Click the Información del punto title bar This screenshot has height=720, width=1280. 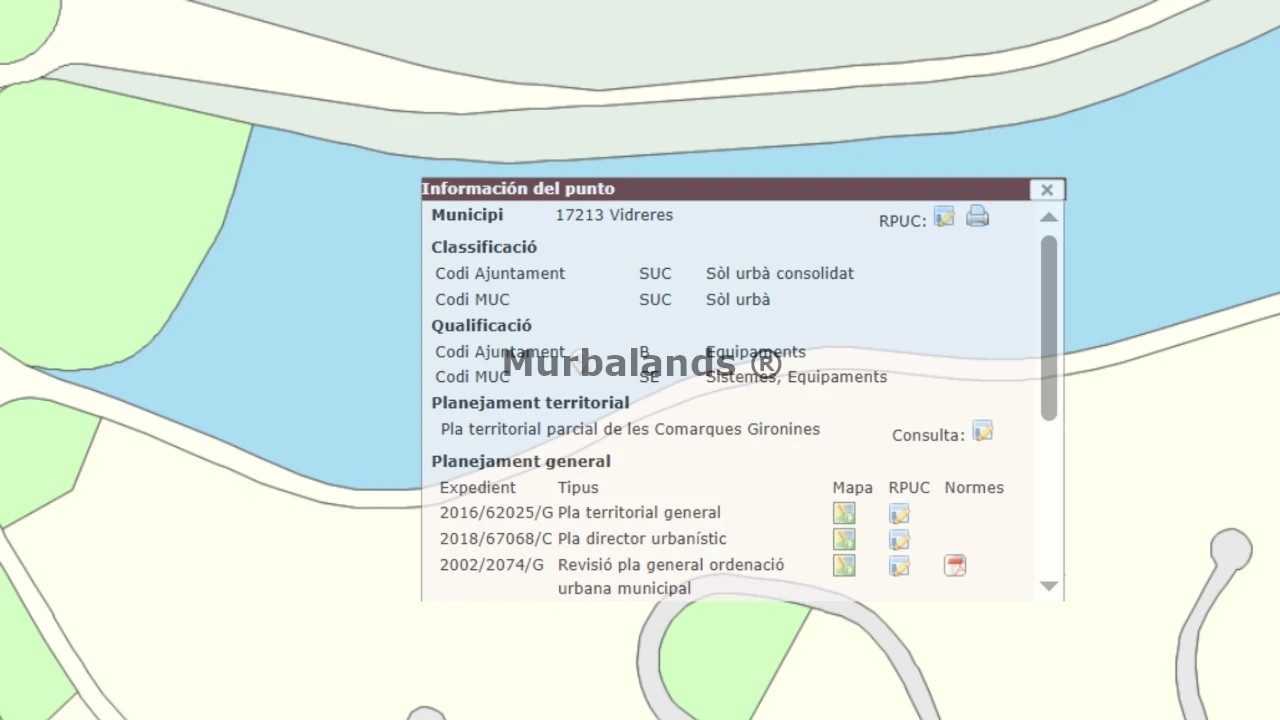click(x=725, y=189)
